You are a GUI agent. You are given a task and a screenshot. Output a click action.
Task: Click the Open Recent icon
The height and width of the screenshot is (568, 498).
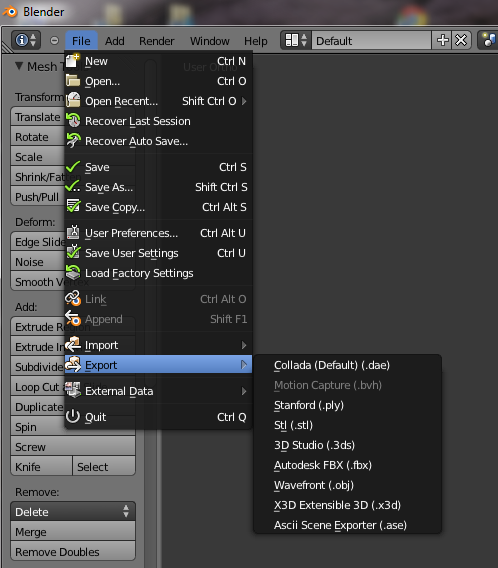click(x=73, y=100)
